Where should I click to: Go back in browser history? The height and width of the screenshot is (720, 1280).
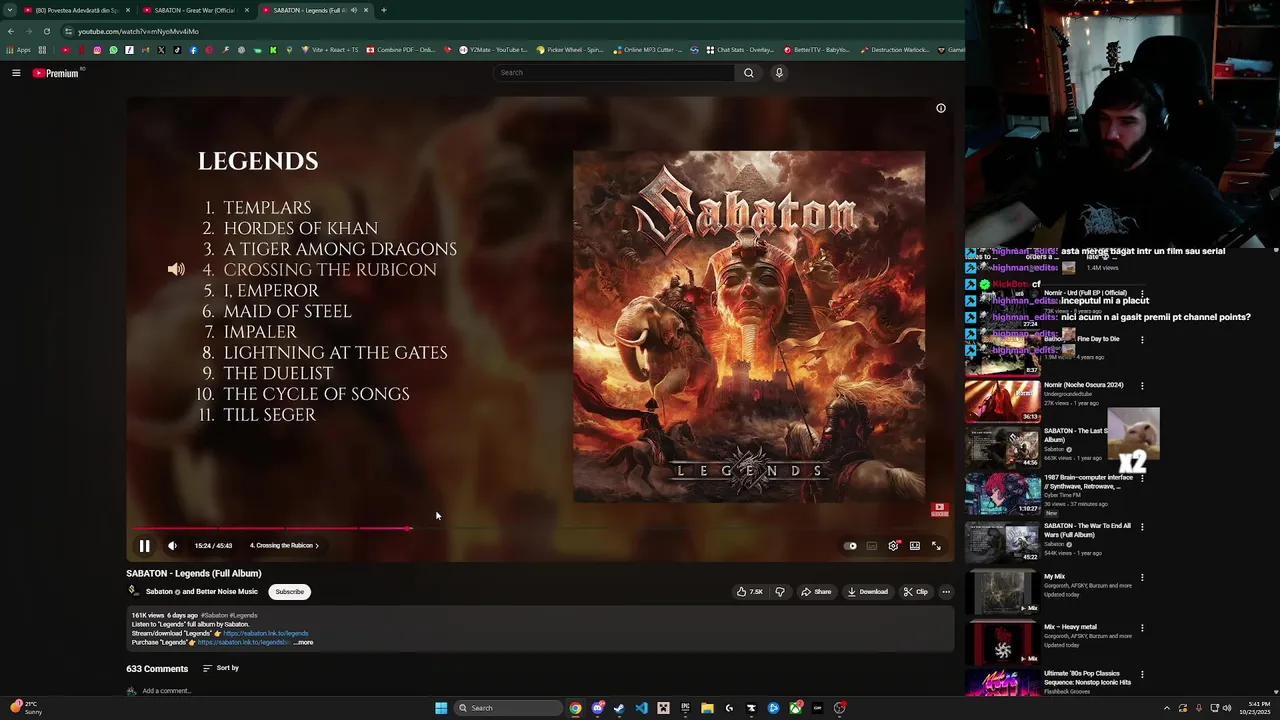tap(10, 31)
